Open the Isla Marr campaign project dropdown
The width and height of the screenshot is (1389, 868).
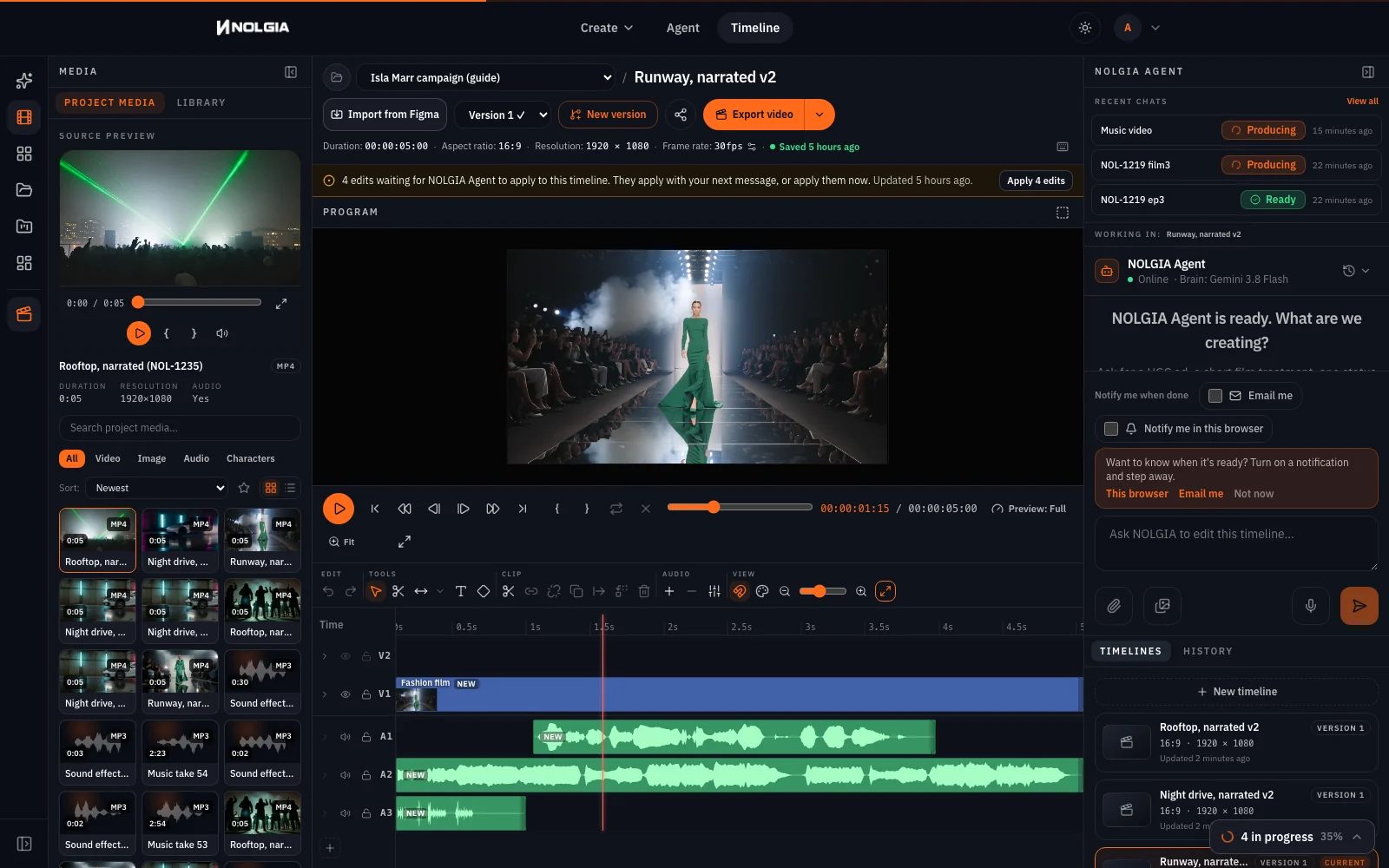(486, 77)
